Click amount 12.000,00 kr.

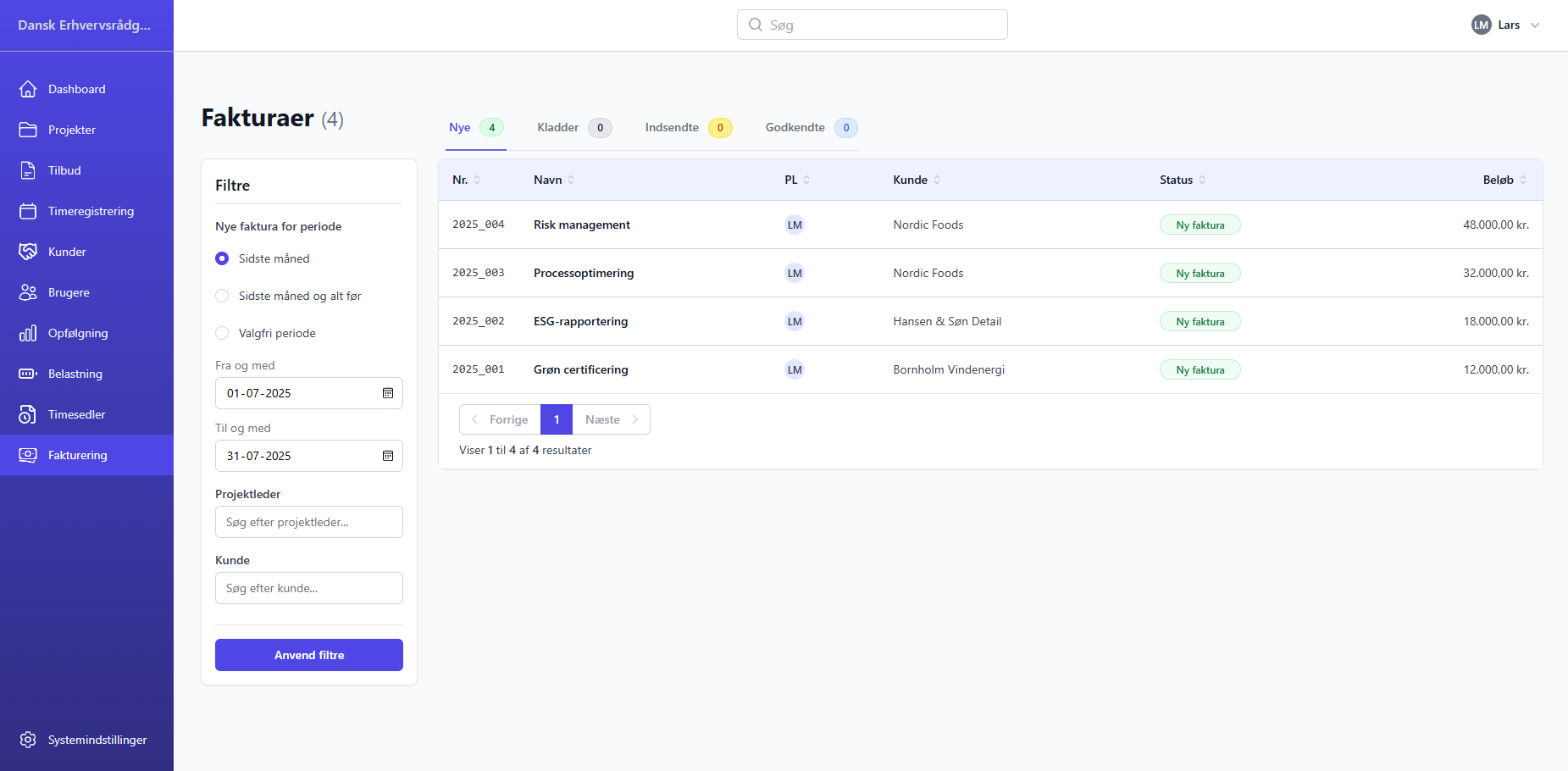point(1496,369)
